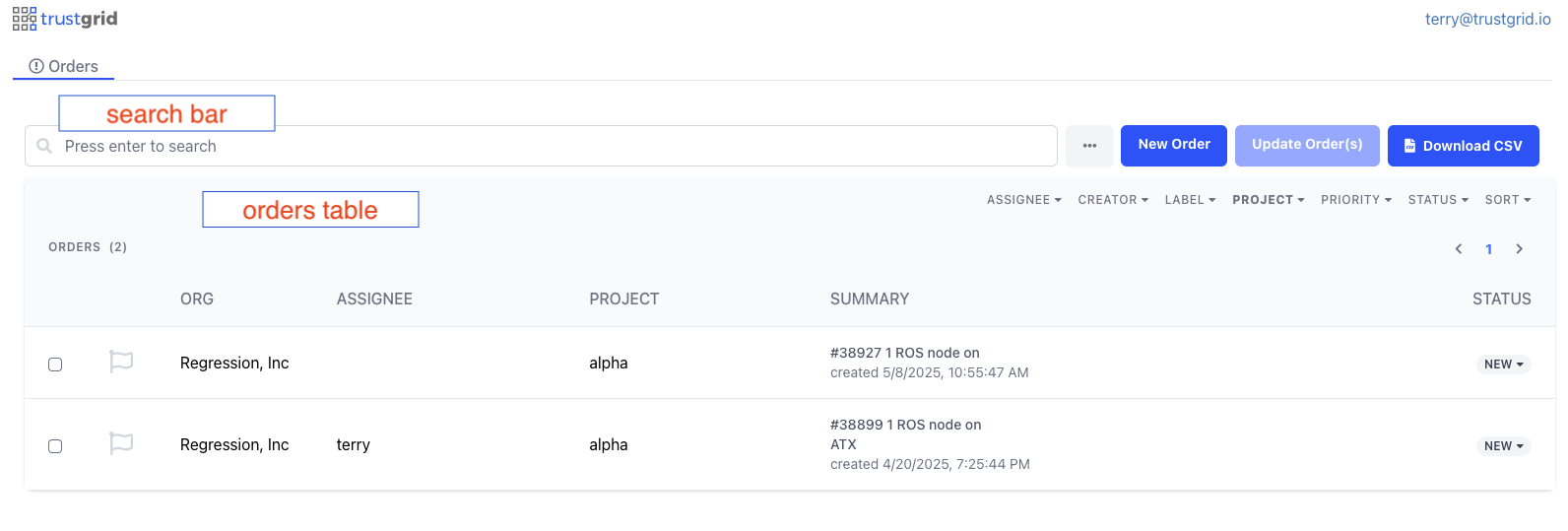Click the flag icon for order #38899
Image resolution: width=1568 pixels, height=531 pixels.
click(121, 444)
